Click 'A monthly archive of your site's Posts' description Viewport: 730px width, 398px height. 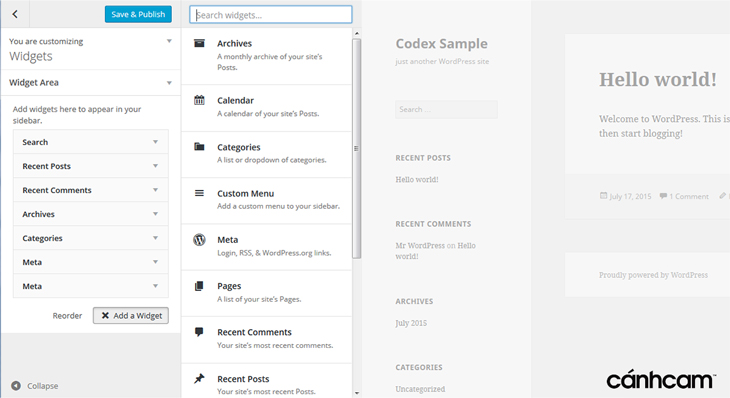[x=270, y=62]
